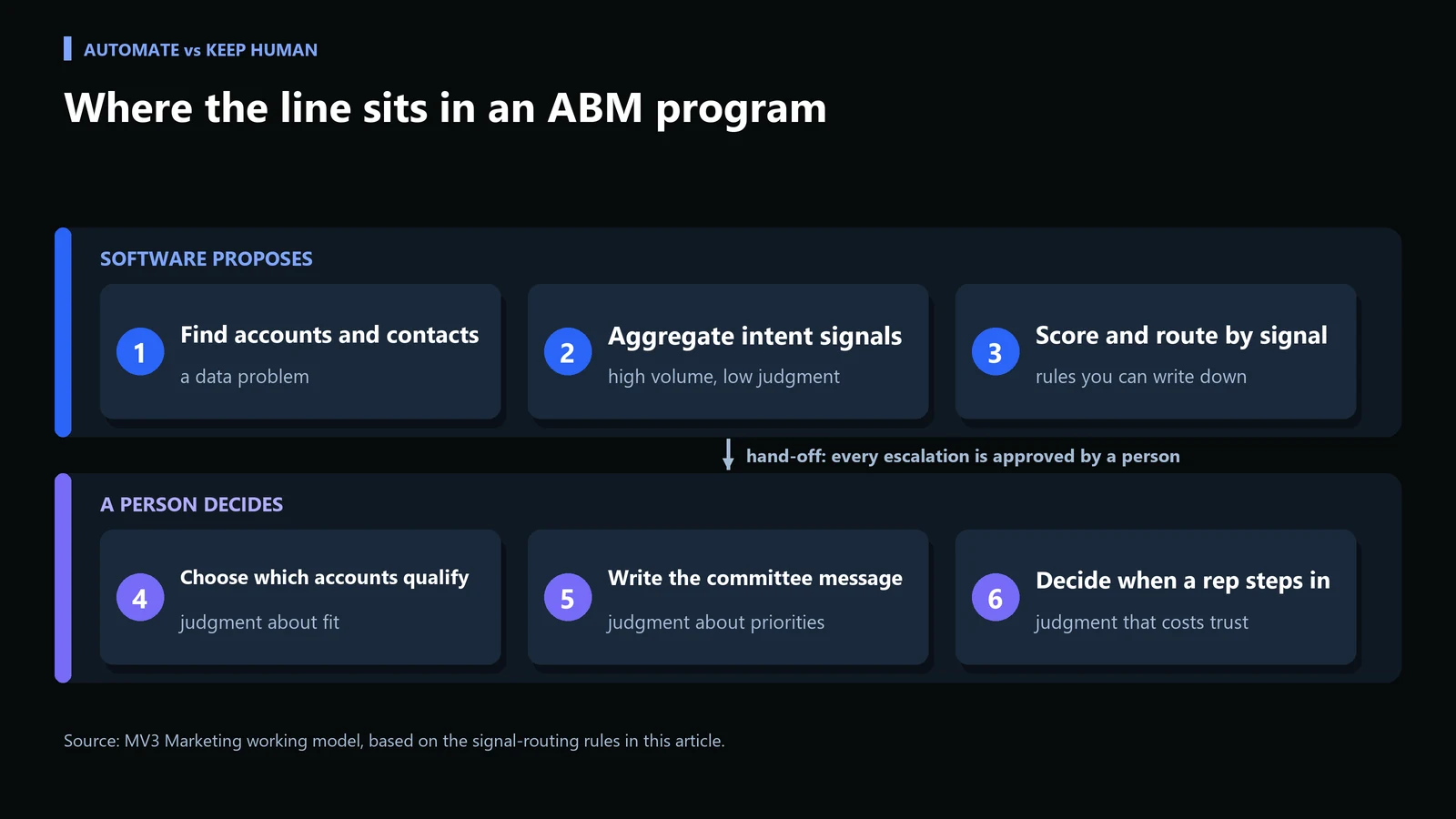Click the 'Write the committee message' title

(x=755, y=579)
